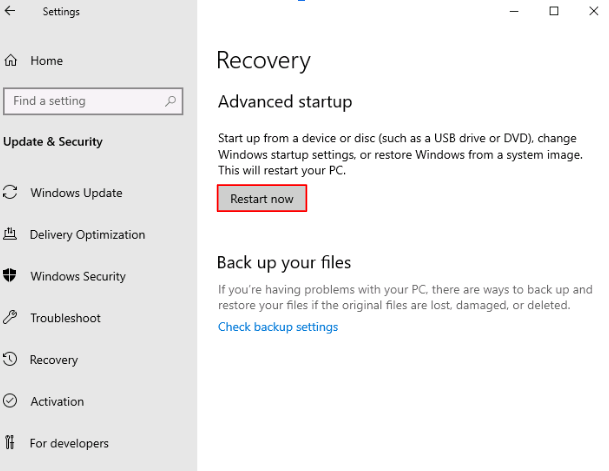Click the search magnifier icon
The width and height of the screenshot is (609, 471).
click(x=171, y=101)
